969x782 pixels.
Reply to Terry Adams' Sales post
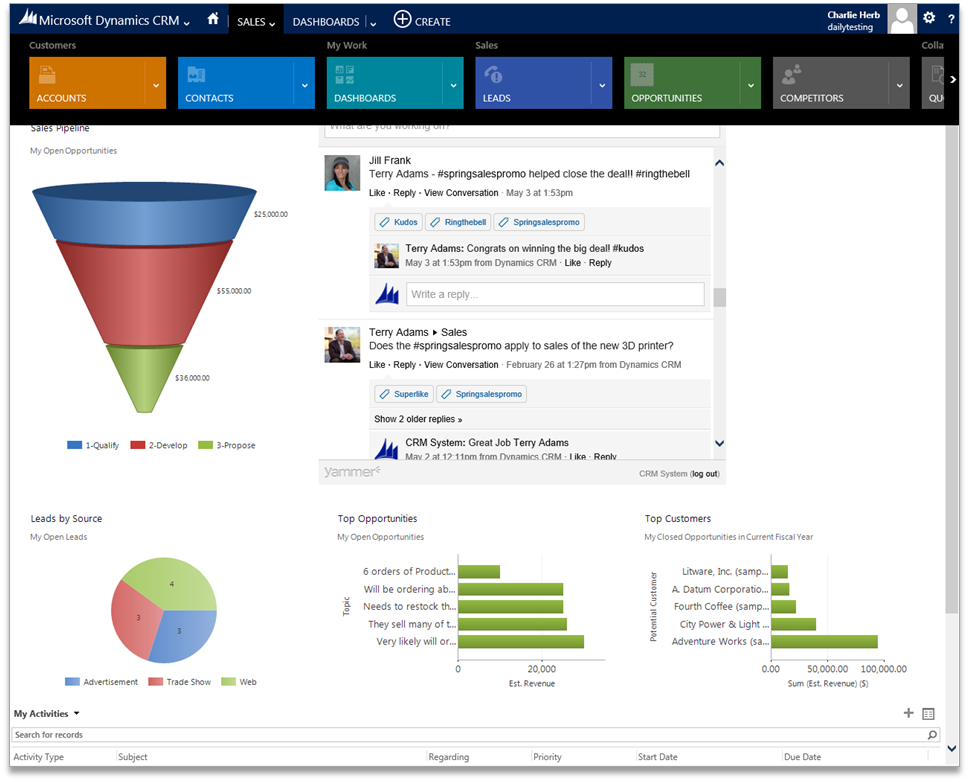point(404,365)
